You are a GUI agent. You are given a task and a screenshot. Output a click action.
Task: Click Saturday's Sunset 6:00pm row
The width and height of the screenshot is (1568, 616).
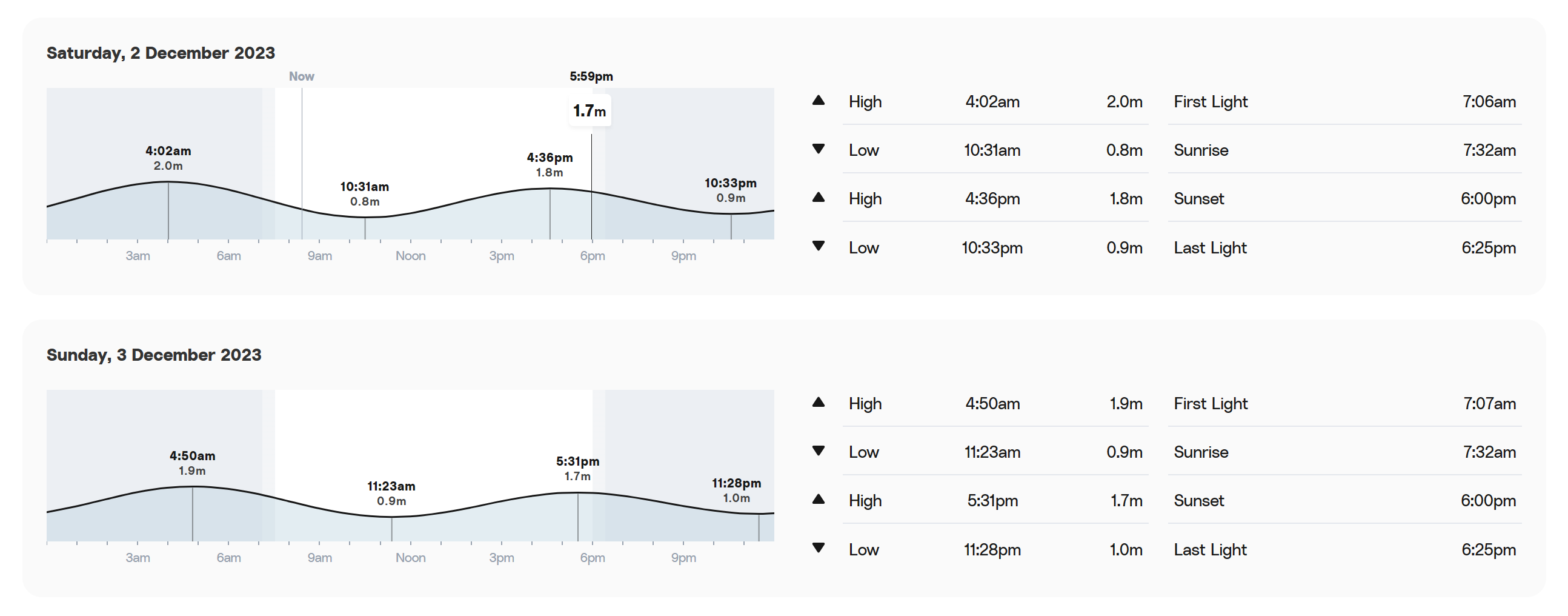(1344, 199)
